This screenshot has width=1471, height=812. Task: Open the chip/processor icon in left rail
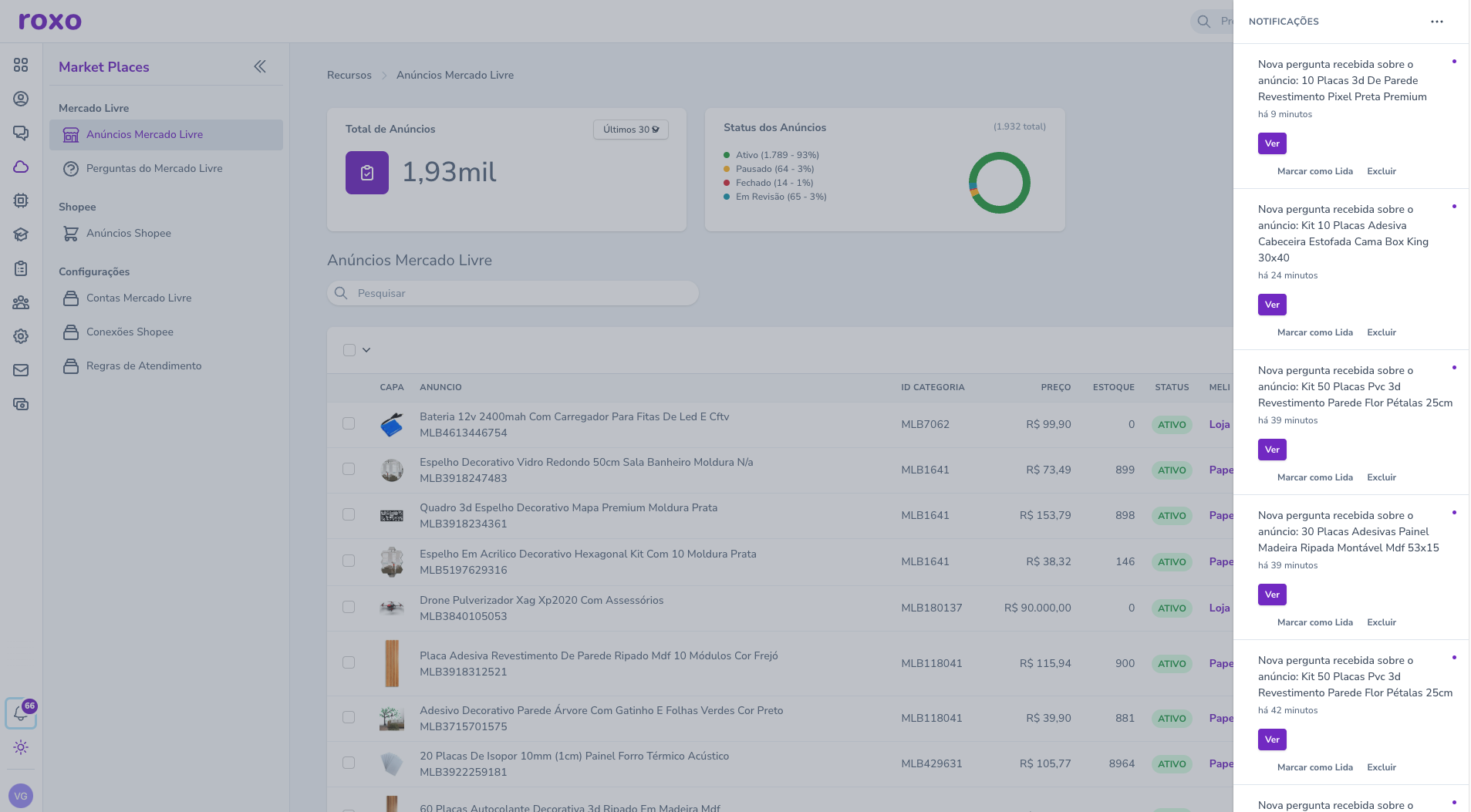coord(21,200)
